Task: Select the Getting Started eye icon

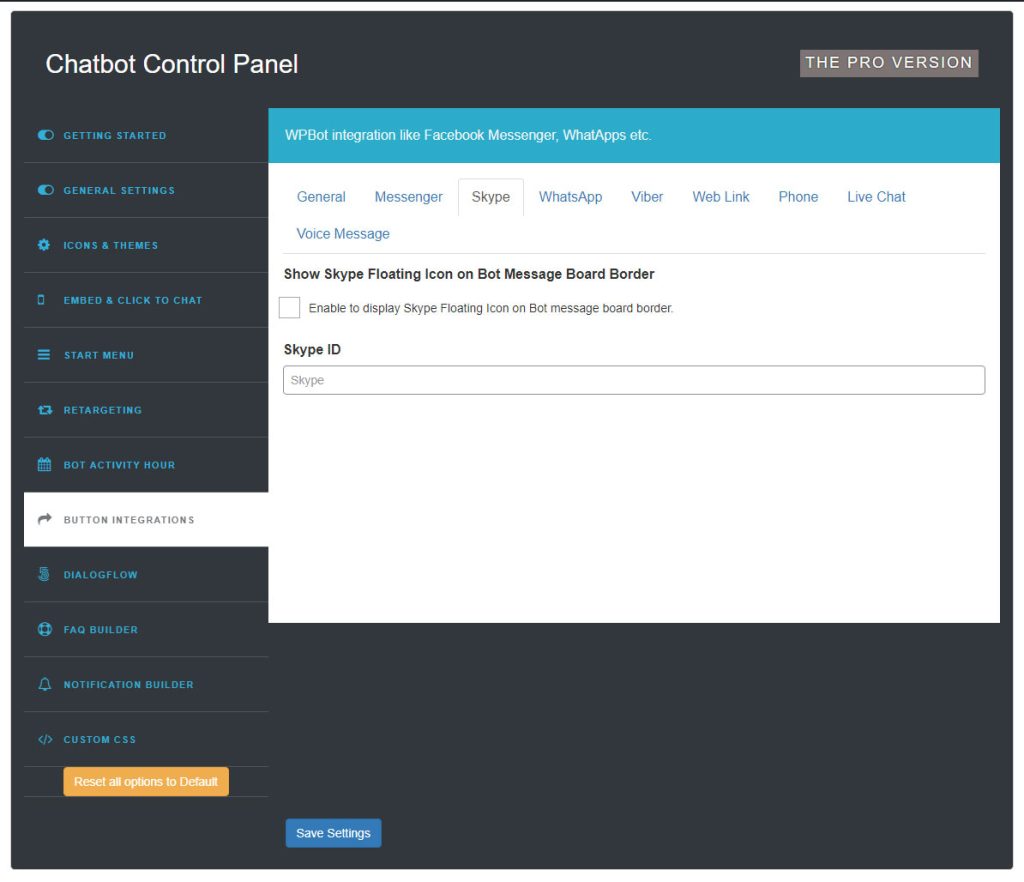Action: point(44,135)
